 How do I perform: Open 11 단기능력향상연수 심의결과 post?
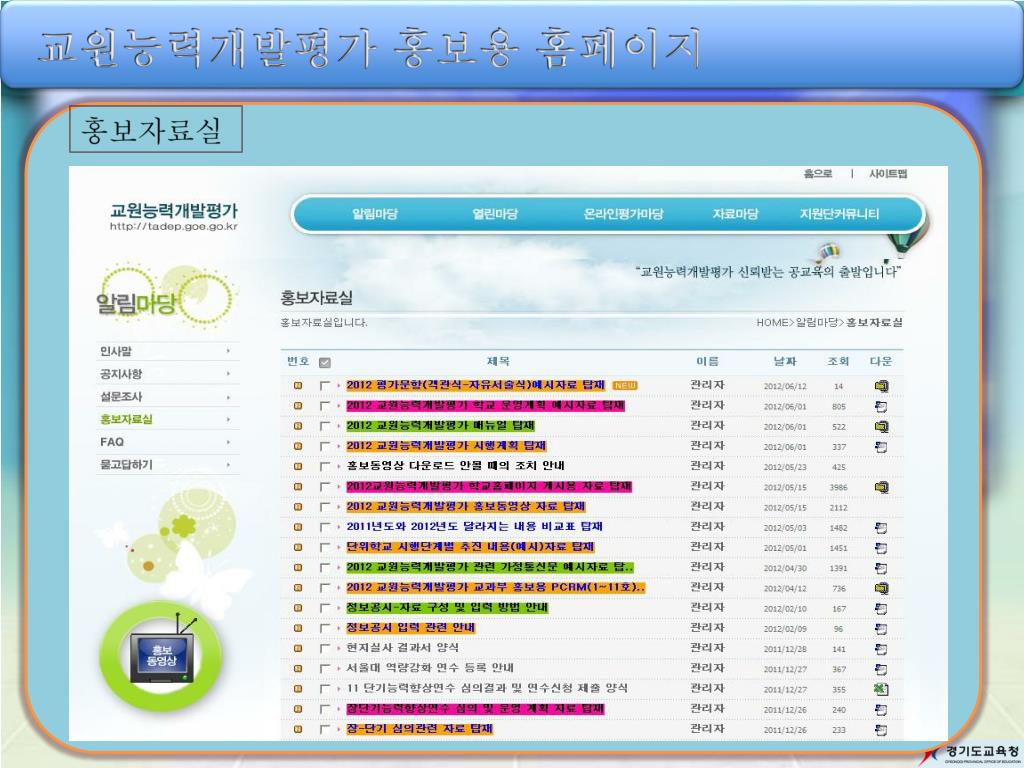487,688
